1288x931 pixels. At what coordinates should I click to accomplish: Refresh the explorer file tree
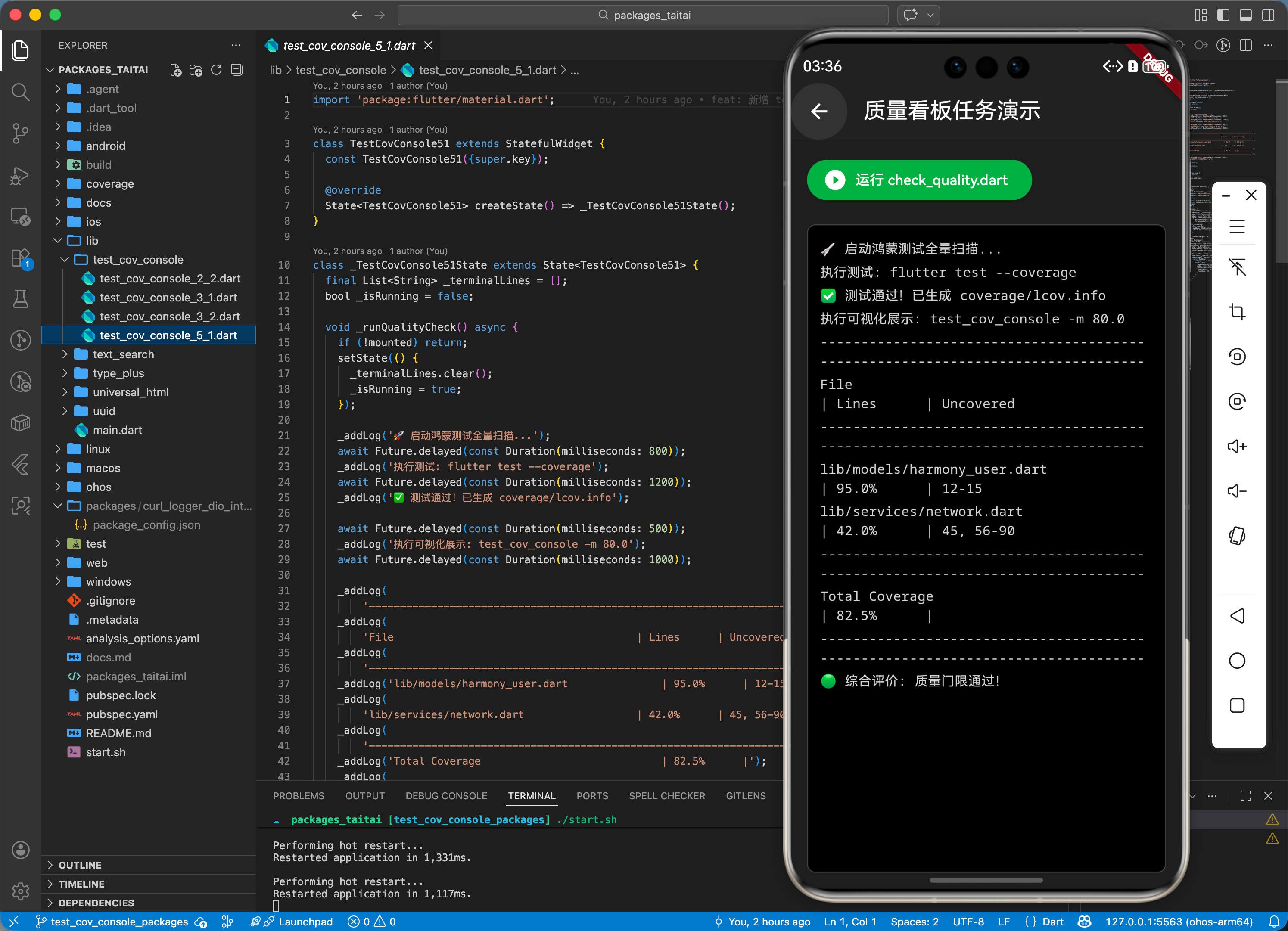[x=216, y=70]
